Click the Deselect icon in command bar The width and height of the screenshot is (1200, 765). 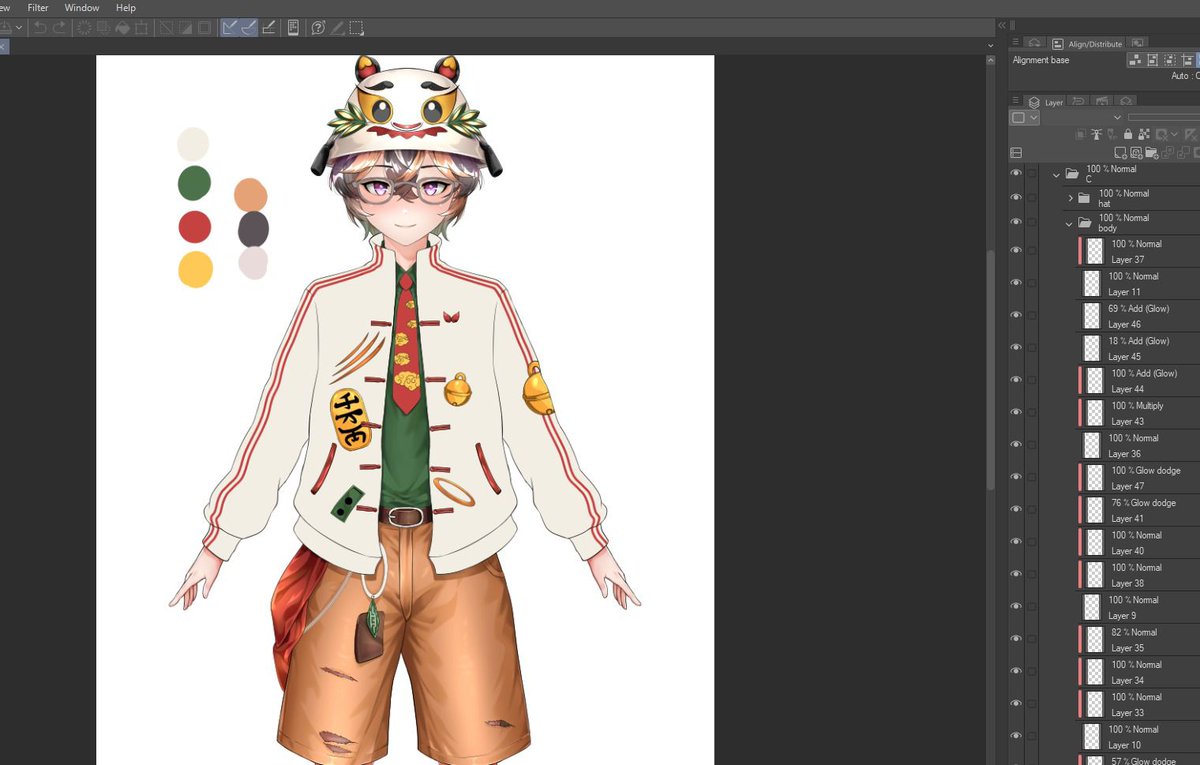point(165,28)
